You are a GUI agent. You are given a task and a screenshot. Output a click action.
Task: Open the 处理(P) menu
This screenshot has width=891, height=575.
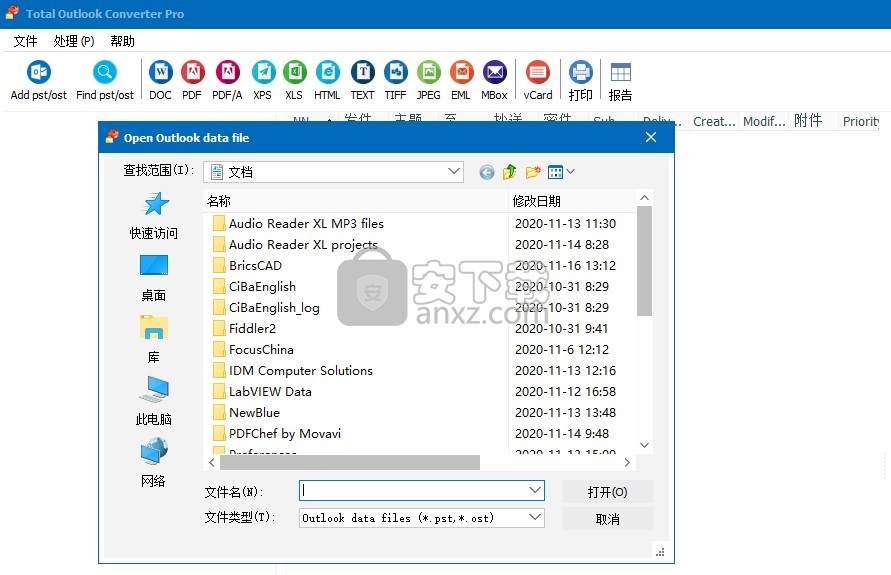pos(74,41)
